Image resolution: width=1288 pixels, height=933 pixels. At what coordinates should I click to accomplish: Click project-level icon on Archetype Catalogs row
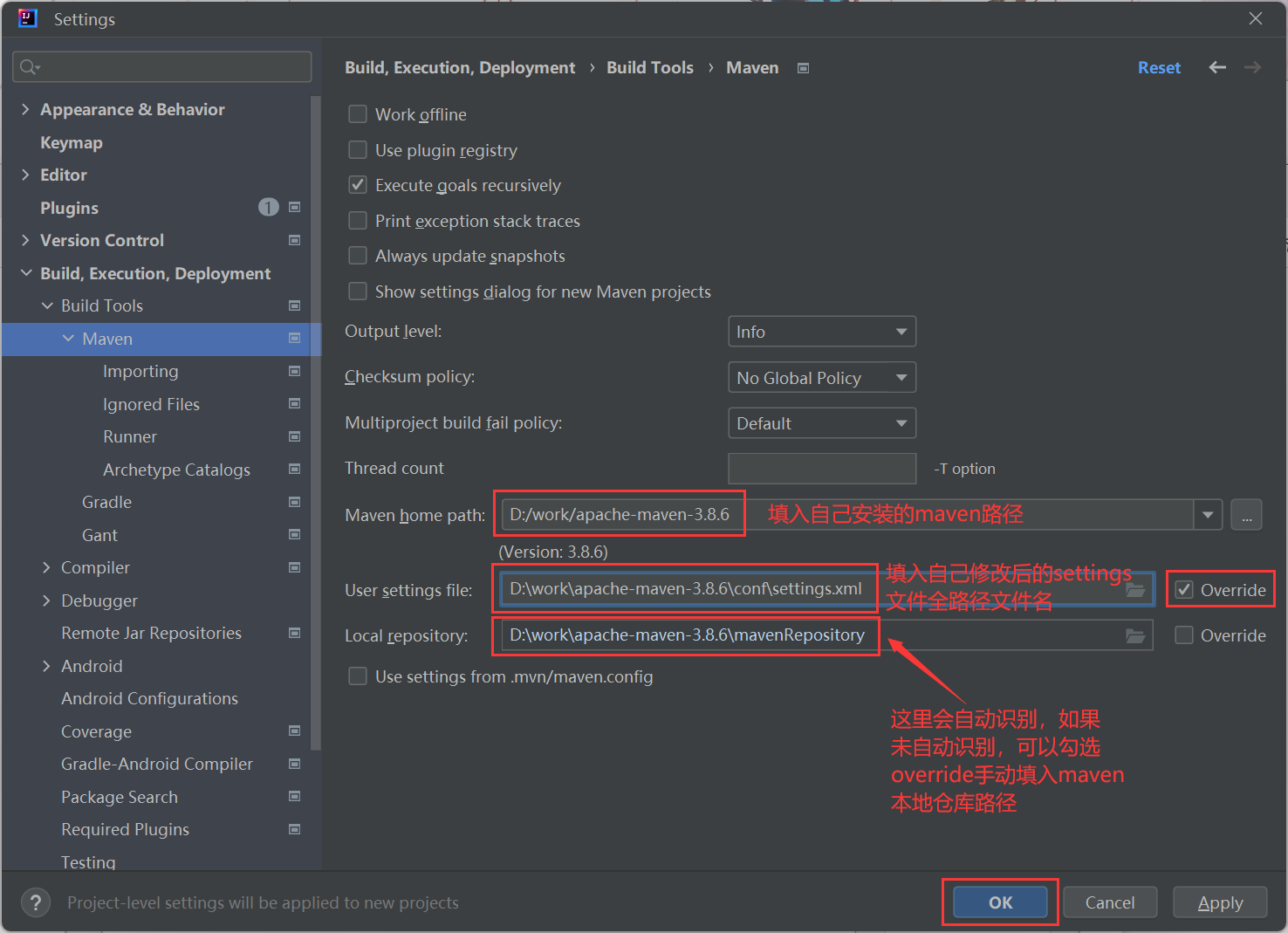[294, 470]
